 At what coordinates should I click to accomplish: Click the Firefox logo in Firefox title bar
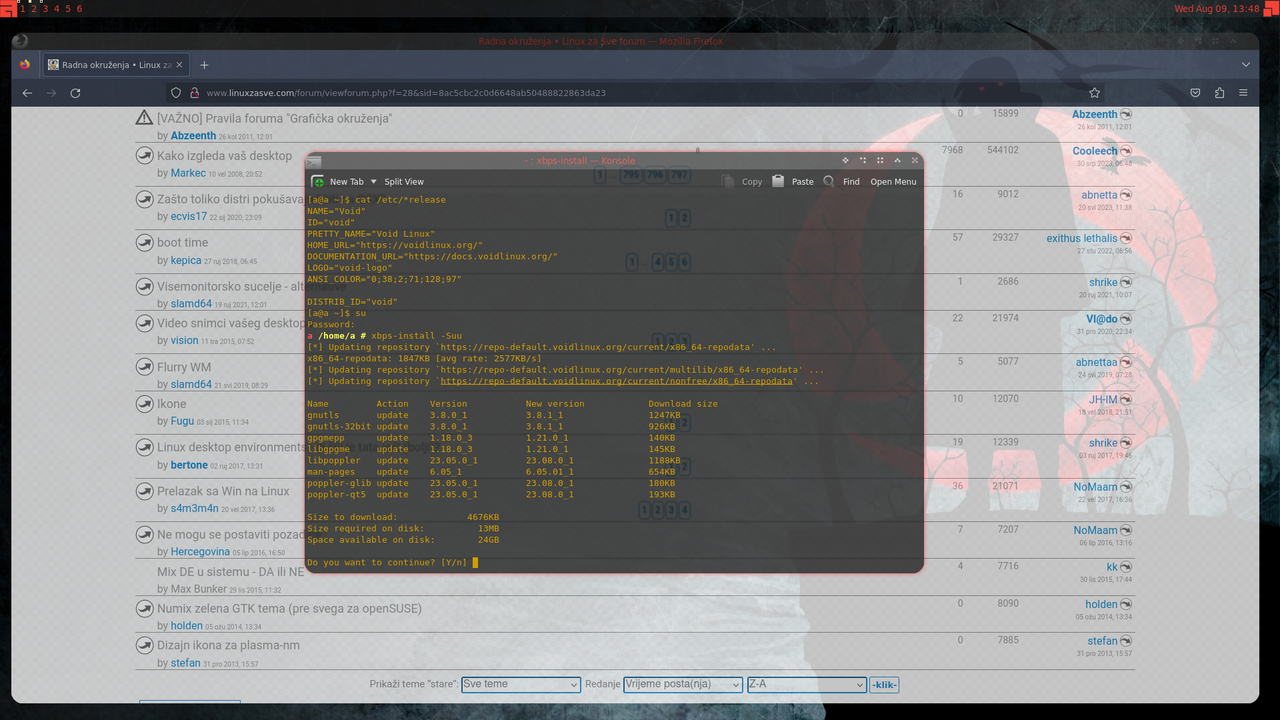point(20,41)
